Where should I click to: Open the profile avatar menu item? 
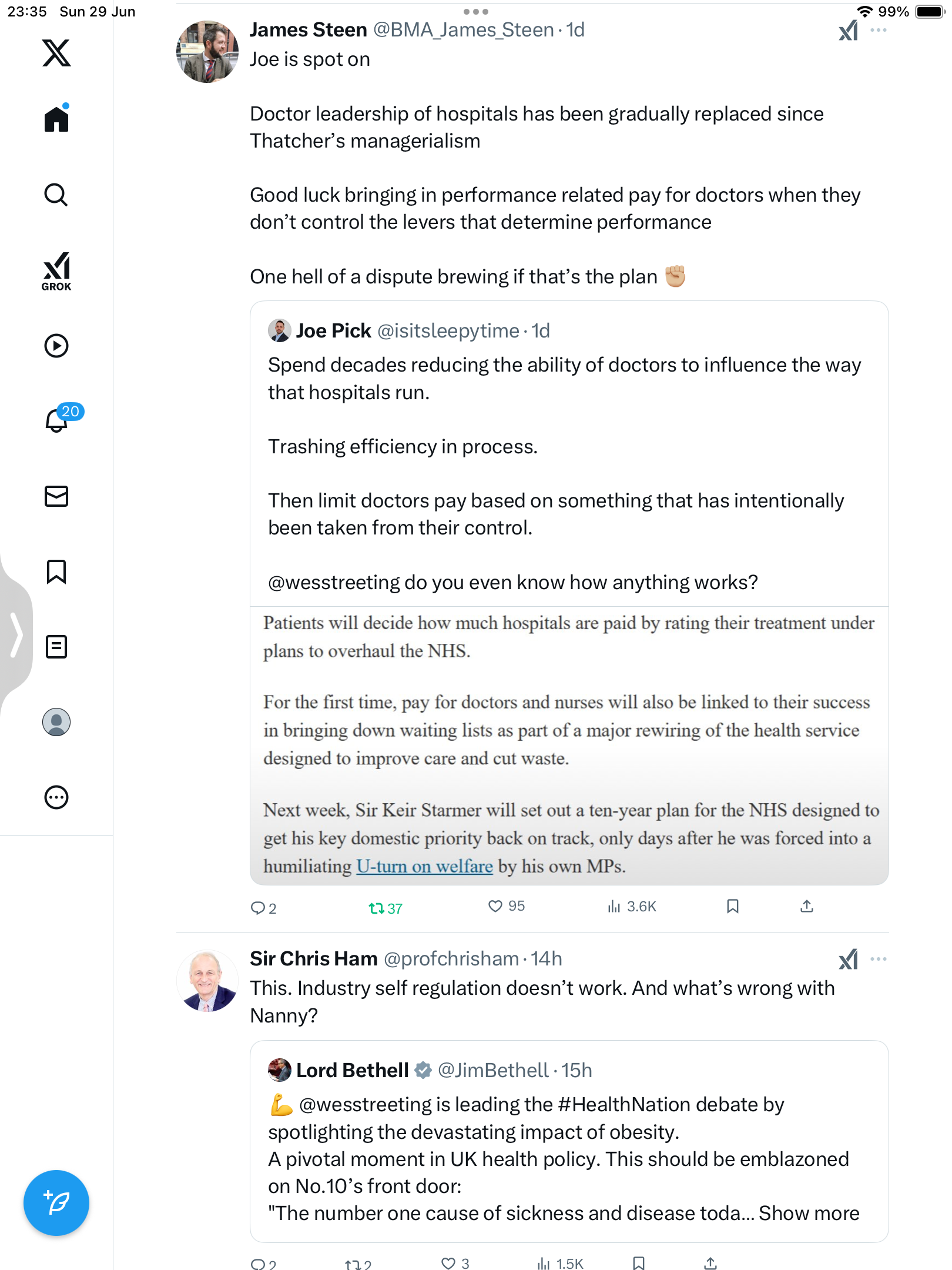coord(56,722)
